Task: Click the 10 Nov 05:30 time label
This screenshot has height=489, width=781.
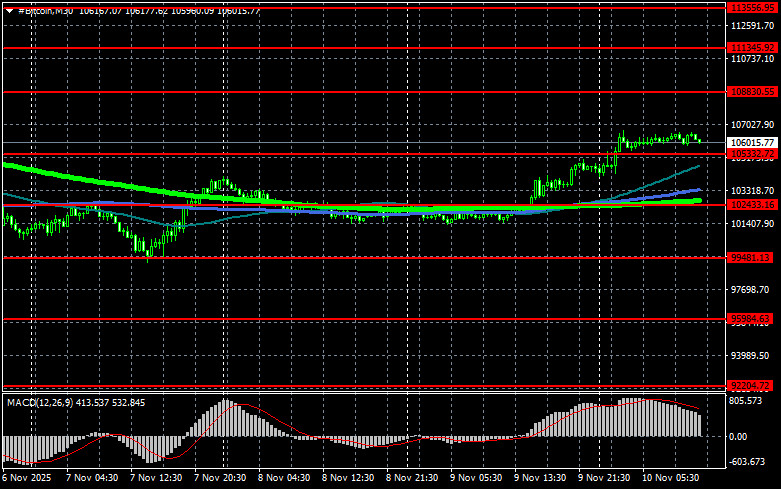Action: coord(672,477)
